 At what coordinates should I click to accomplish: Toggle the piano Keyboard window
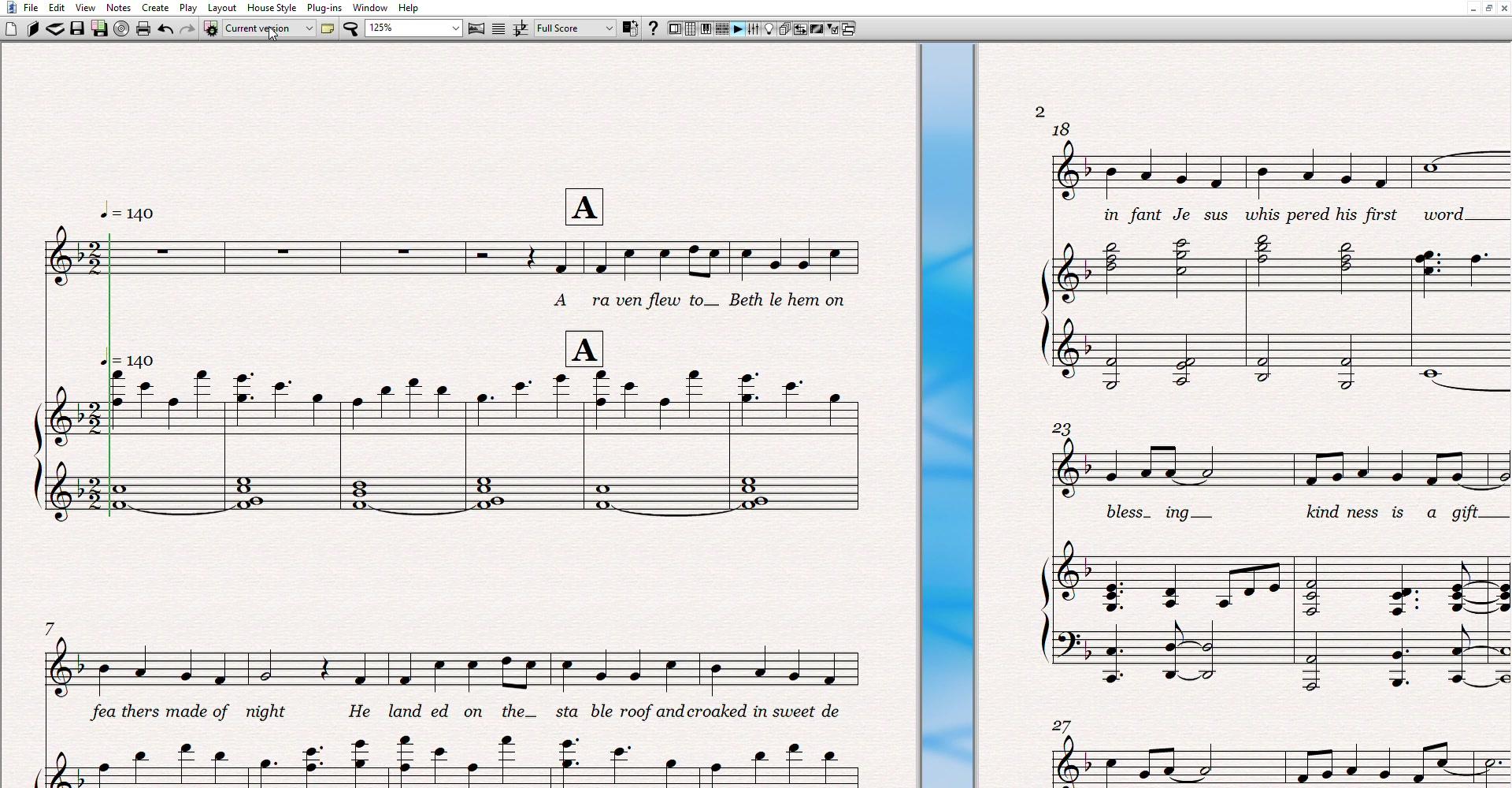tap(706, 29)
